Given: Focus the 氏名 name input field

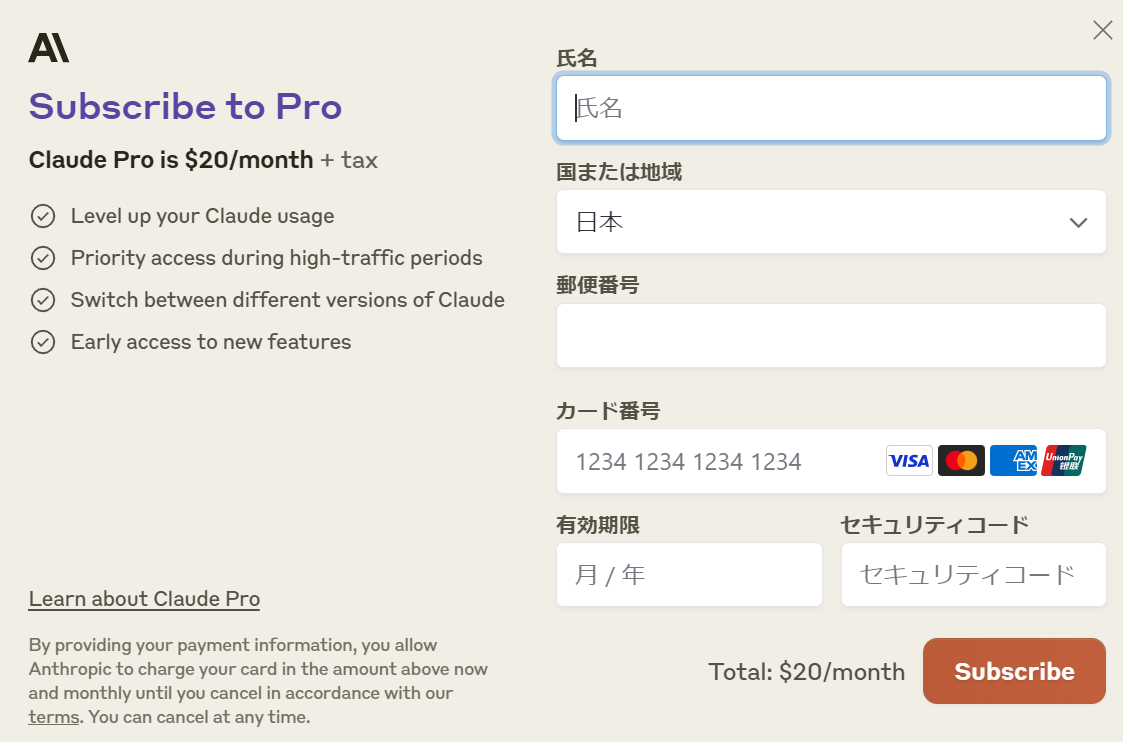Looking at the screenshot, I should pyautogui.click(x=830, y=108).
